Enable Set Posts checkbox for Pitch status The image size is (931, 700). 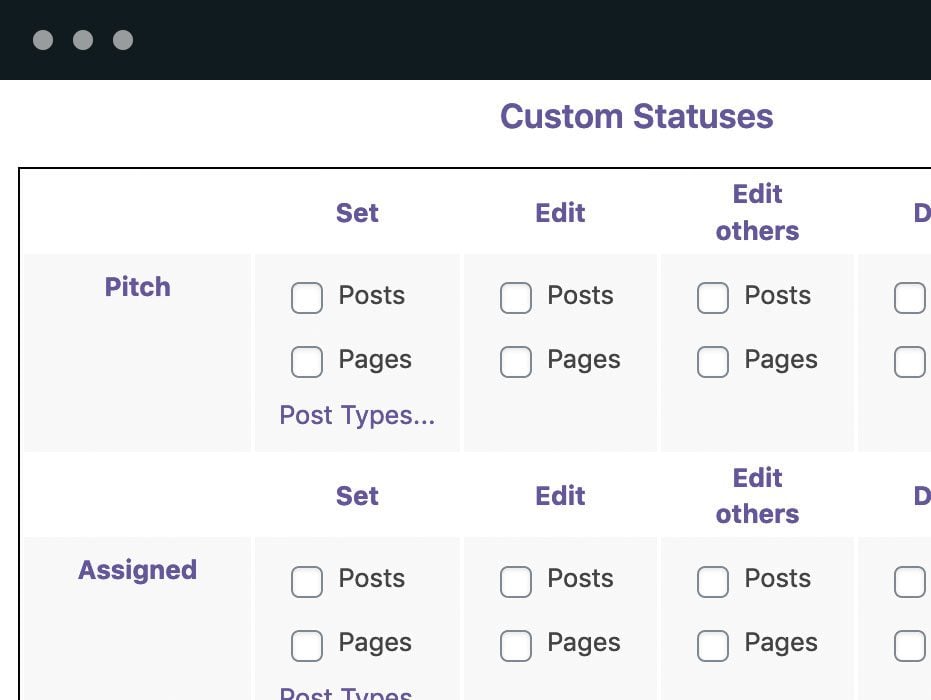pyautogui.click(x=307, y=298)
